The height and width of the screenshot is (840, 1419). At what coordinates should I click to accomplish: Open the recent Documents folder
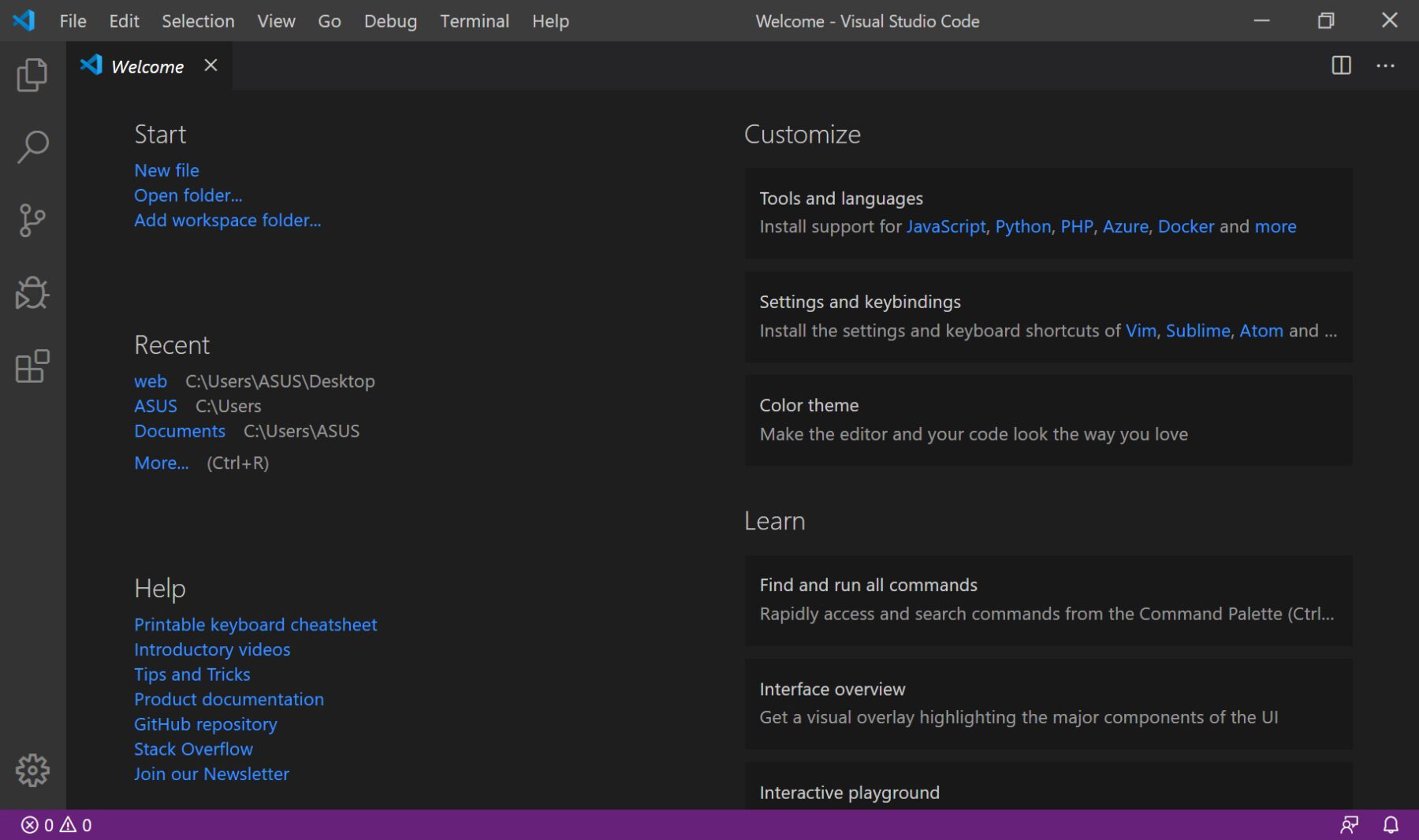pos(180,431)
